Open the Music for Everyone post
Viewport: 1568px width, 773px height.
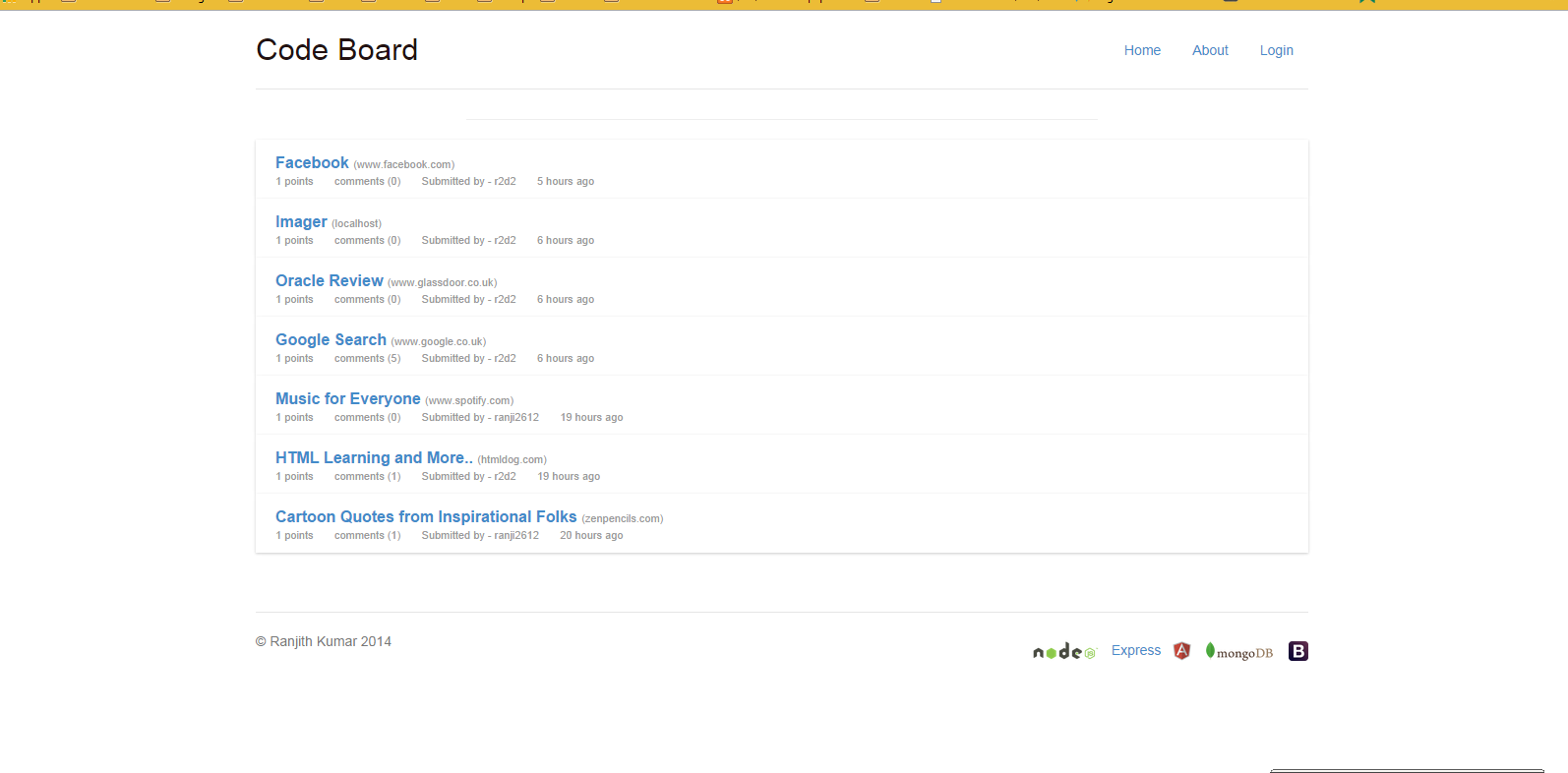(348, 398)
